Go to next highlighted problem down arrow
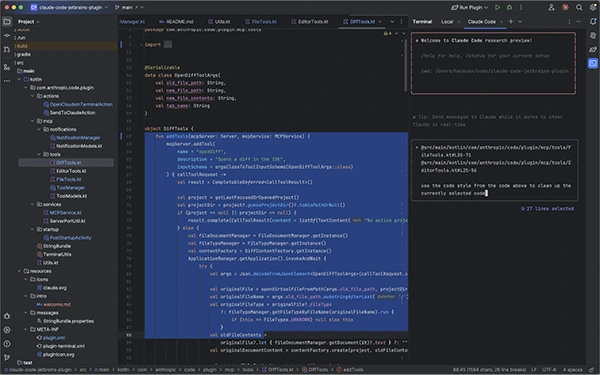600x375 pixels. [403, 34]
